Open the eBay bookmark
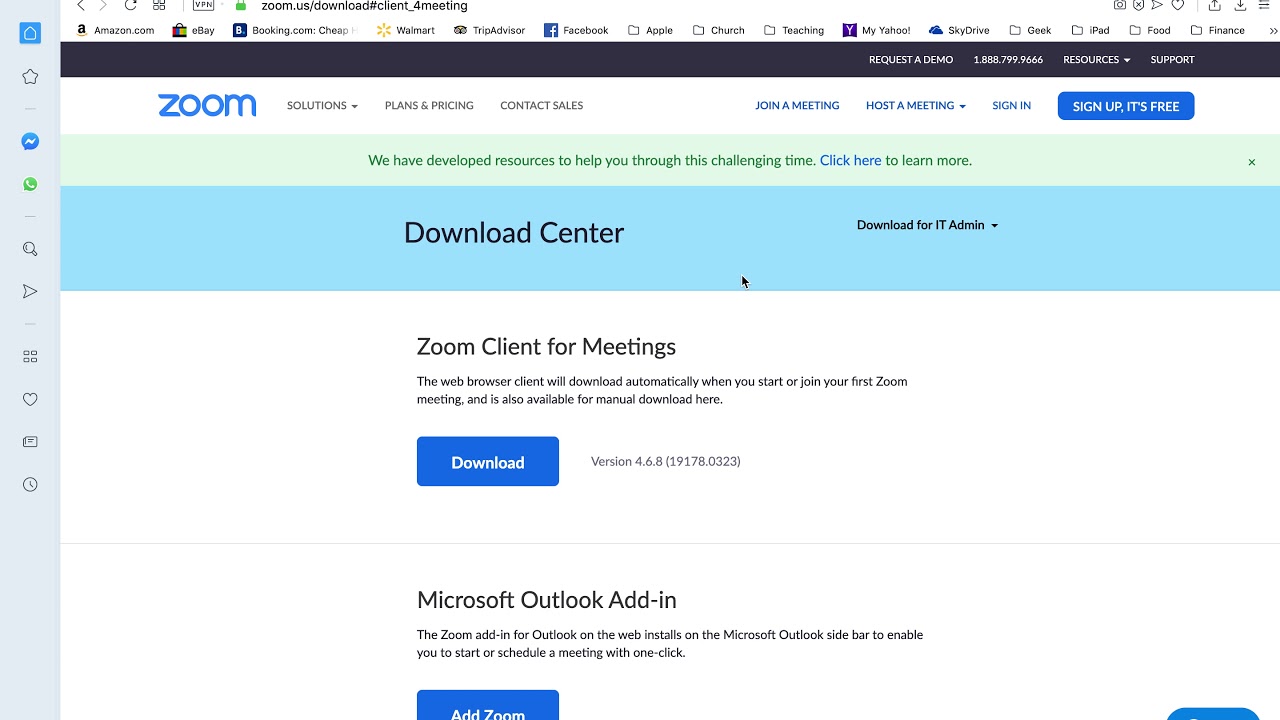The height and width of the screenshot is (720, 1280). point(194,30)
